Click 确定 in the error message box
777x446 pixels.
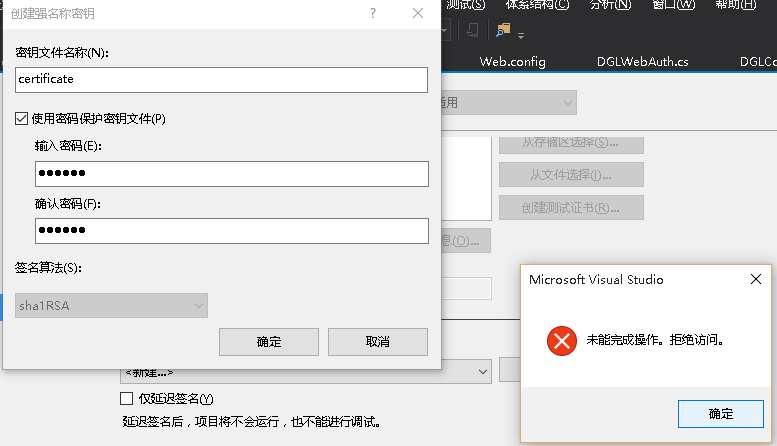pyautogui.click(x=721, y=414)
